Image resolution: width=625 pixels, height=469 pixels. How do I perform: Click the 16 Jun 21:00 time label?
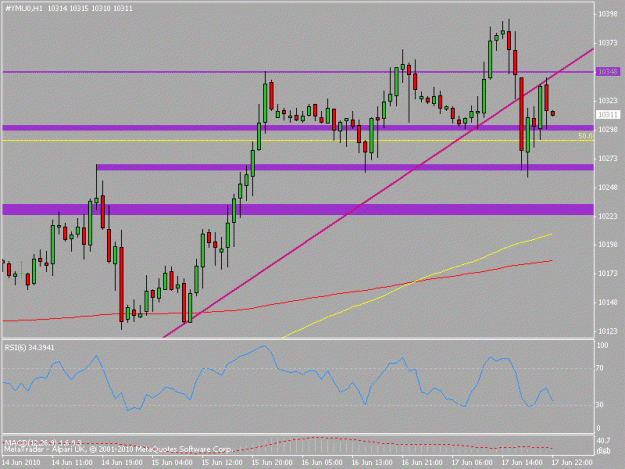(422, 463)
